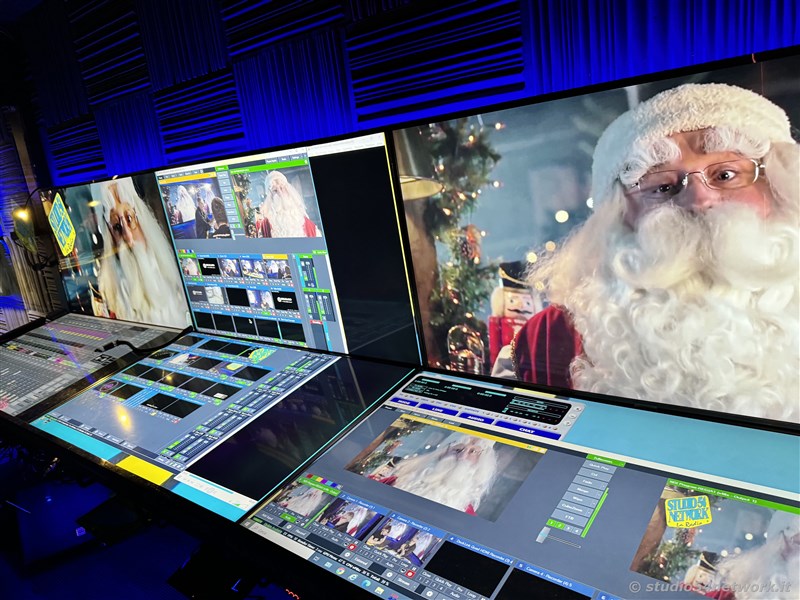
Task: Click the Audio button under Camera 2
Action: [390, 565]
